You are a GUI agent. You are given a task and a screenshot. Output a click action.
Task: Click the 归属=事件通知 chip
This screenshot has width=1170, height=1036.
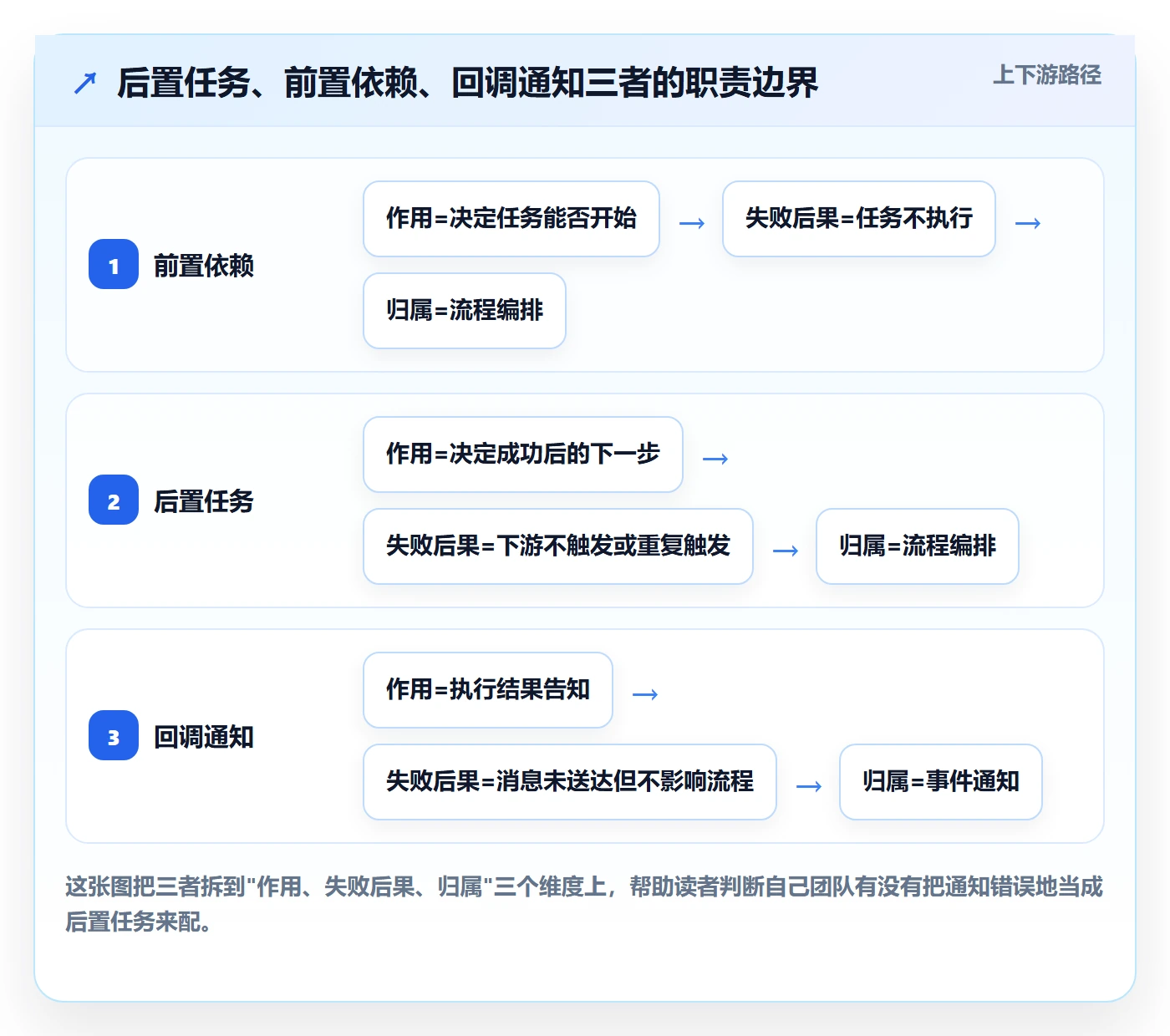pyautogui.click(x=941, y=782)
